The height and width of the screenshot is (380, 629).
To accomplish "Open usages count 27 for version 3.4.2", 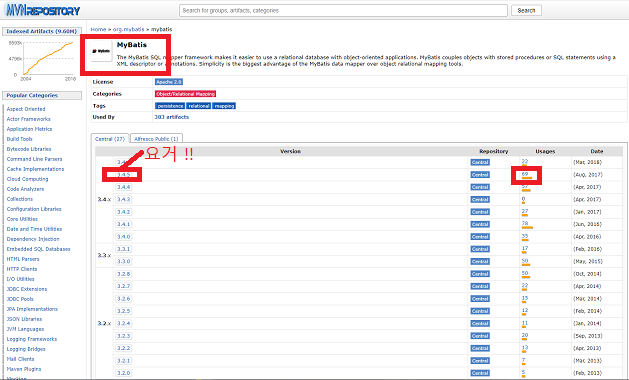I will click(x=525, y=211).
